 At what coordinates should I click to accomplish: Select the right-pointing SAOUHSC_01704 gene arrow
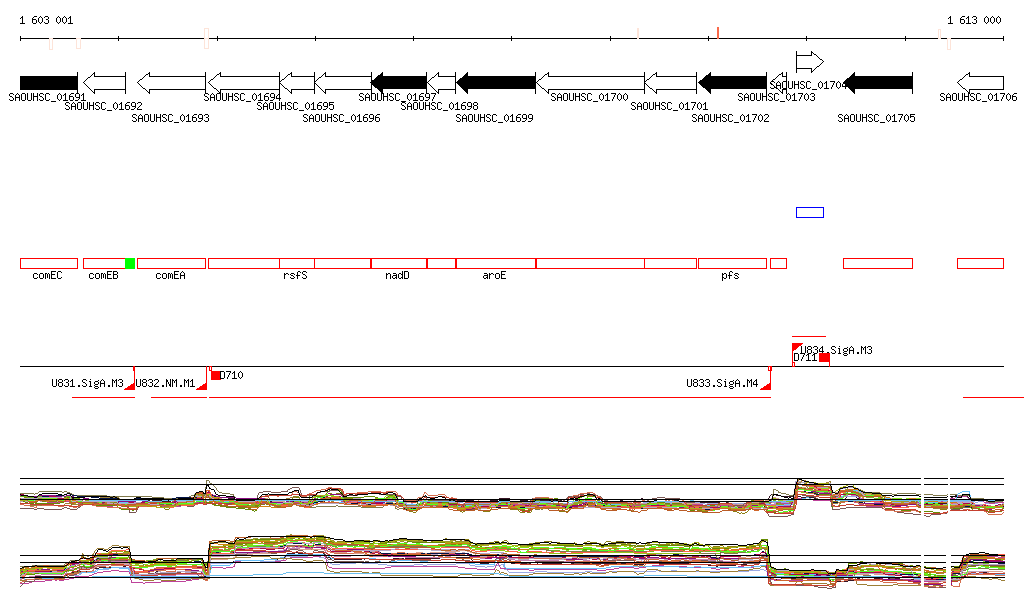click(x=809, y=61)
